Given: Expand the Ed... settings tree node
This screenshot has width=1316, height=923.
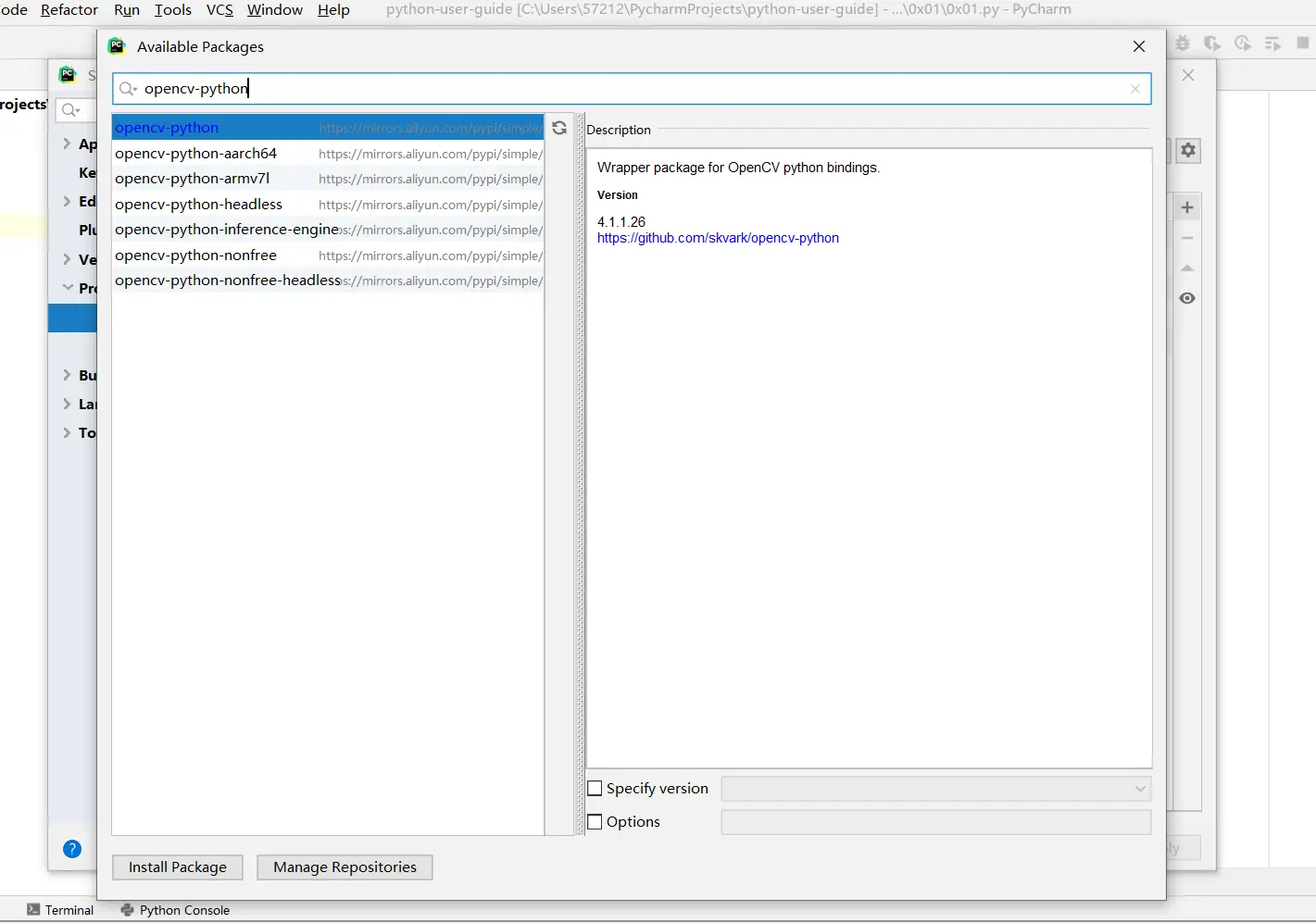Looking at the screenshot, I should (67, 201).
